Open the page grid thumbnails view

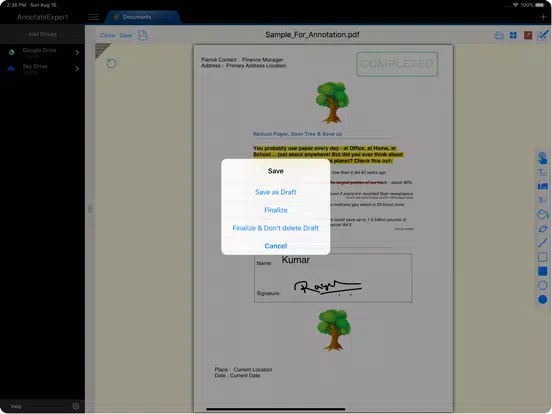[513, 35]
